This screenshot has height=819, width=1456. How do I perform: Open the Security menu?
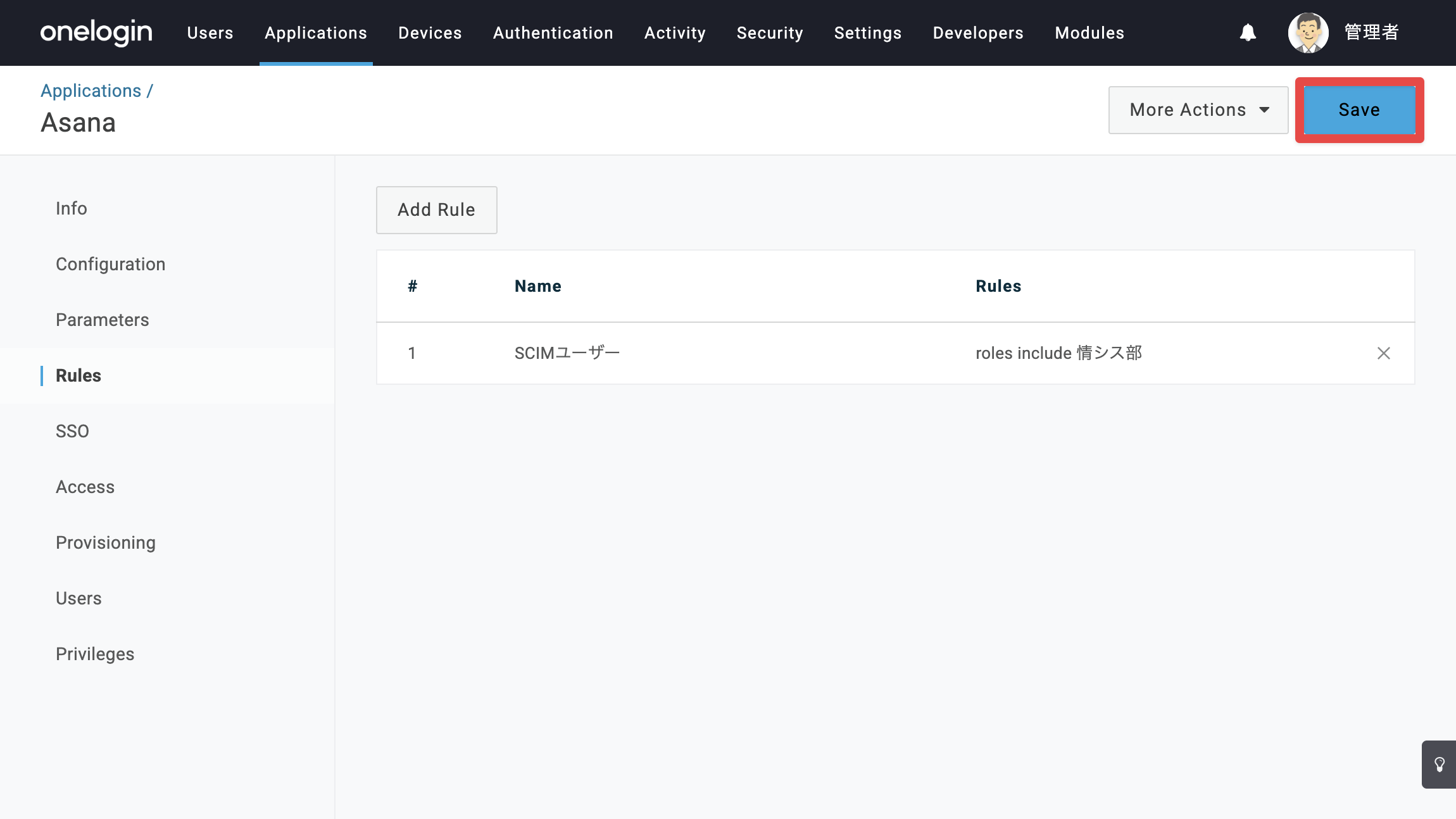(x=770, y=33)
